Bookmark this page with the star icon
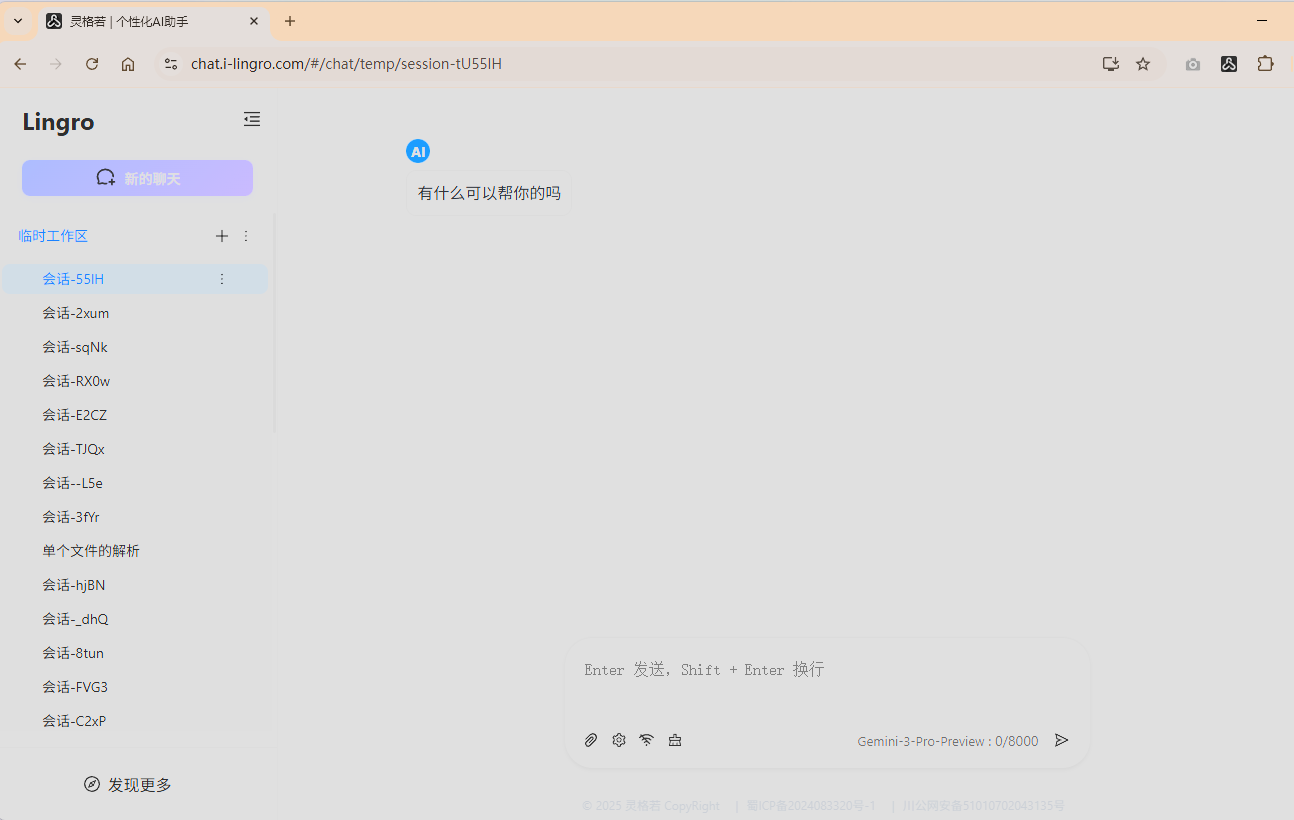Screen dimensions: 1294x820 [1143, 64]
